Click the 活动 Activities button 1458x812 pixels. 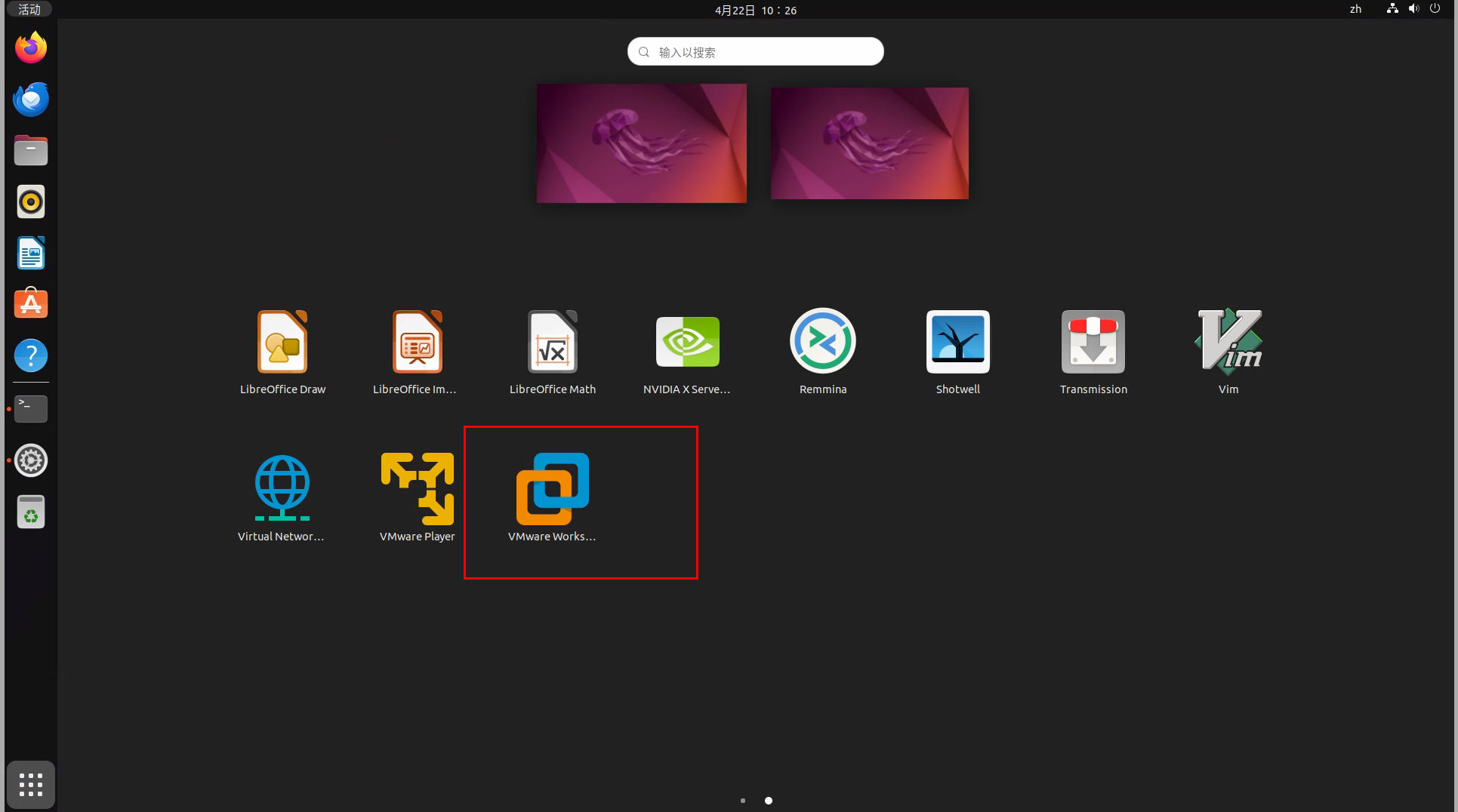(29, 9)
